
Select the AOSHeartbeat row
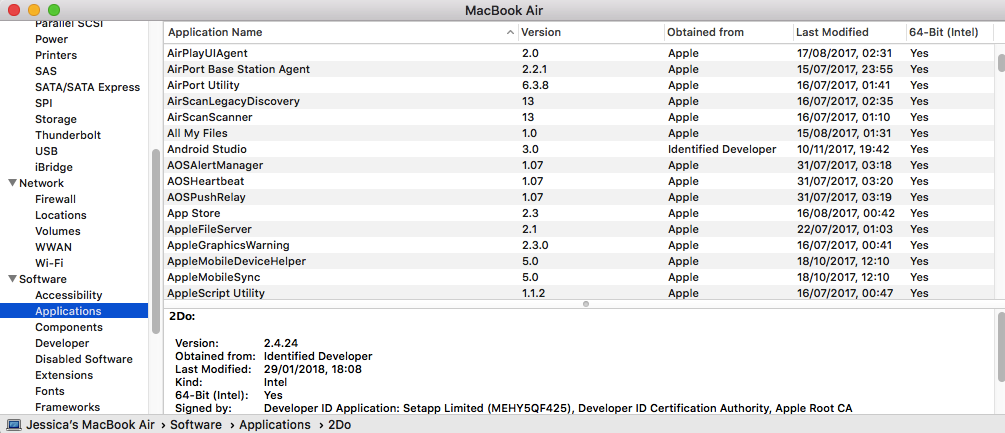coord(579,181)
